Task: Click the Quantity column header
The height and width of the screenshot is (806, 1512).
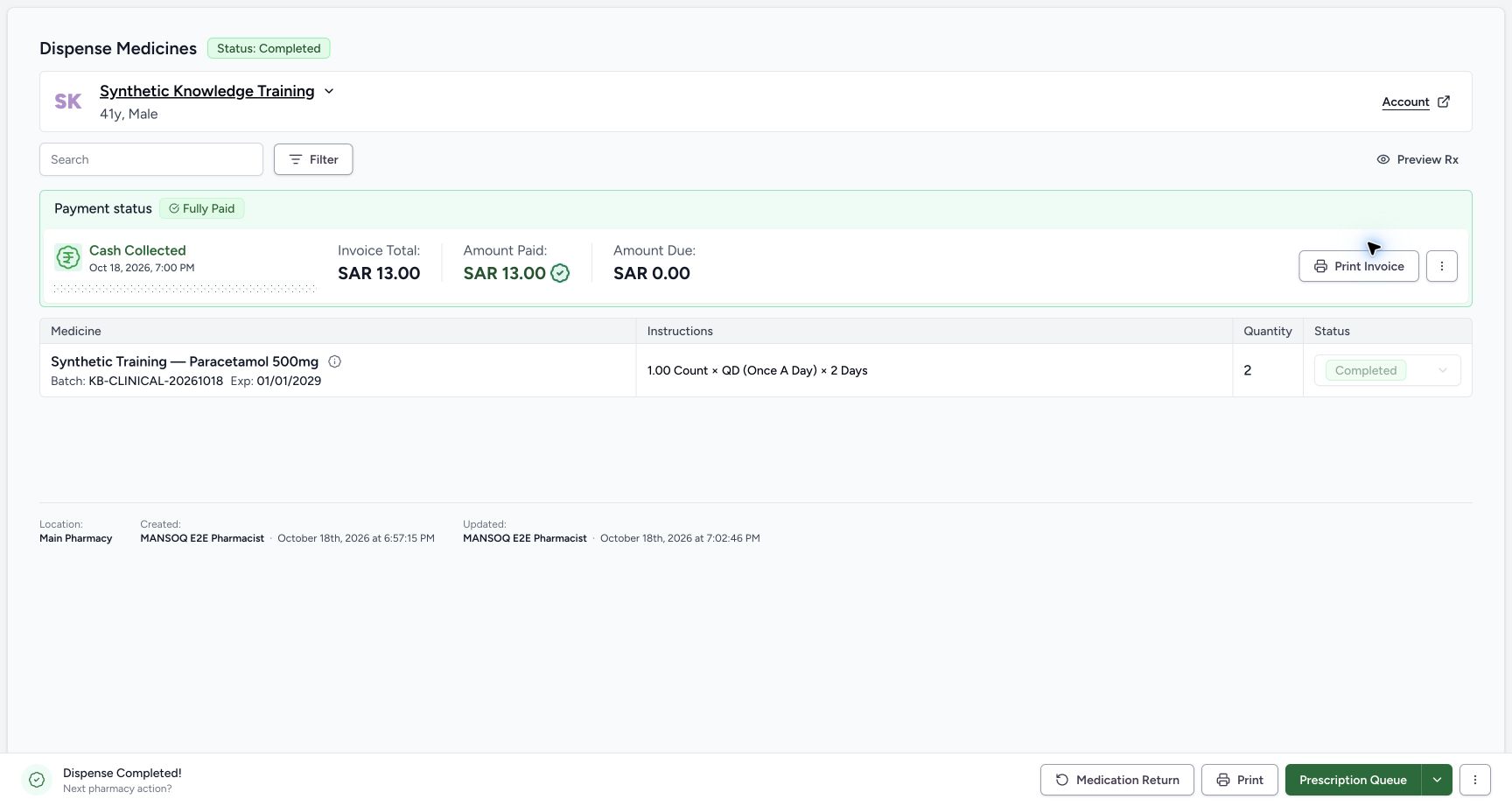Action: click(x=1268, y=331)
